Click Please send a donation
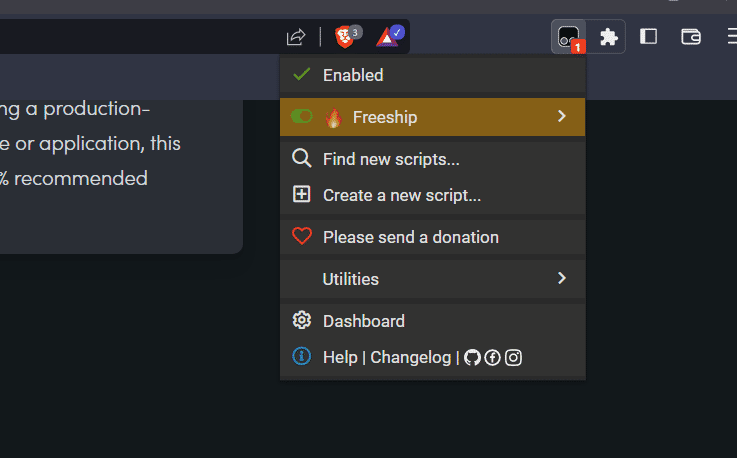Viewport: 737px width, 458px height. pyautogui.click(x=410, y=237)
